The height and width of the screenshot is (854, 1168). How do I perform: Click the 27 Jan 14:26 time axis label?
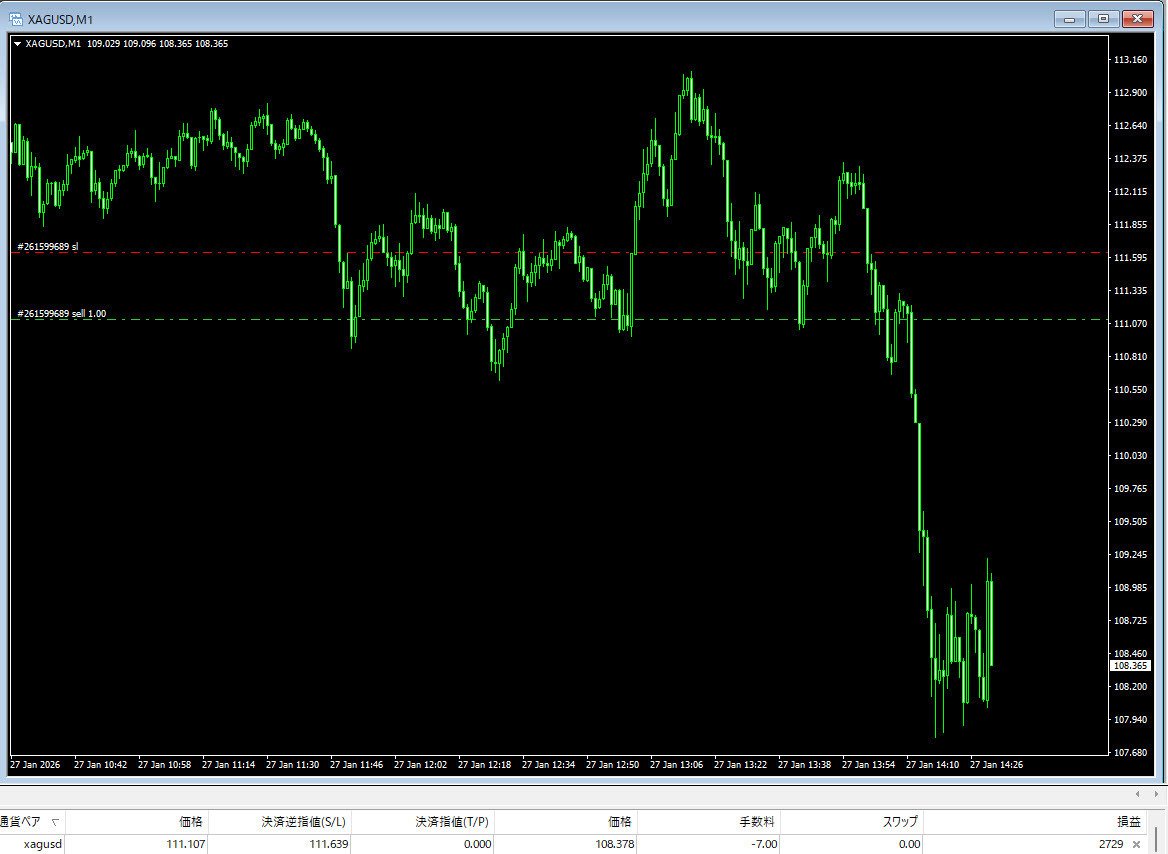pyautogui.click(x=998, y=764)
